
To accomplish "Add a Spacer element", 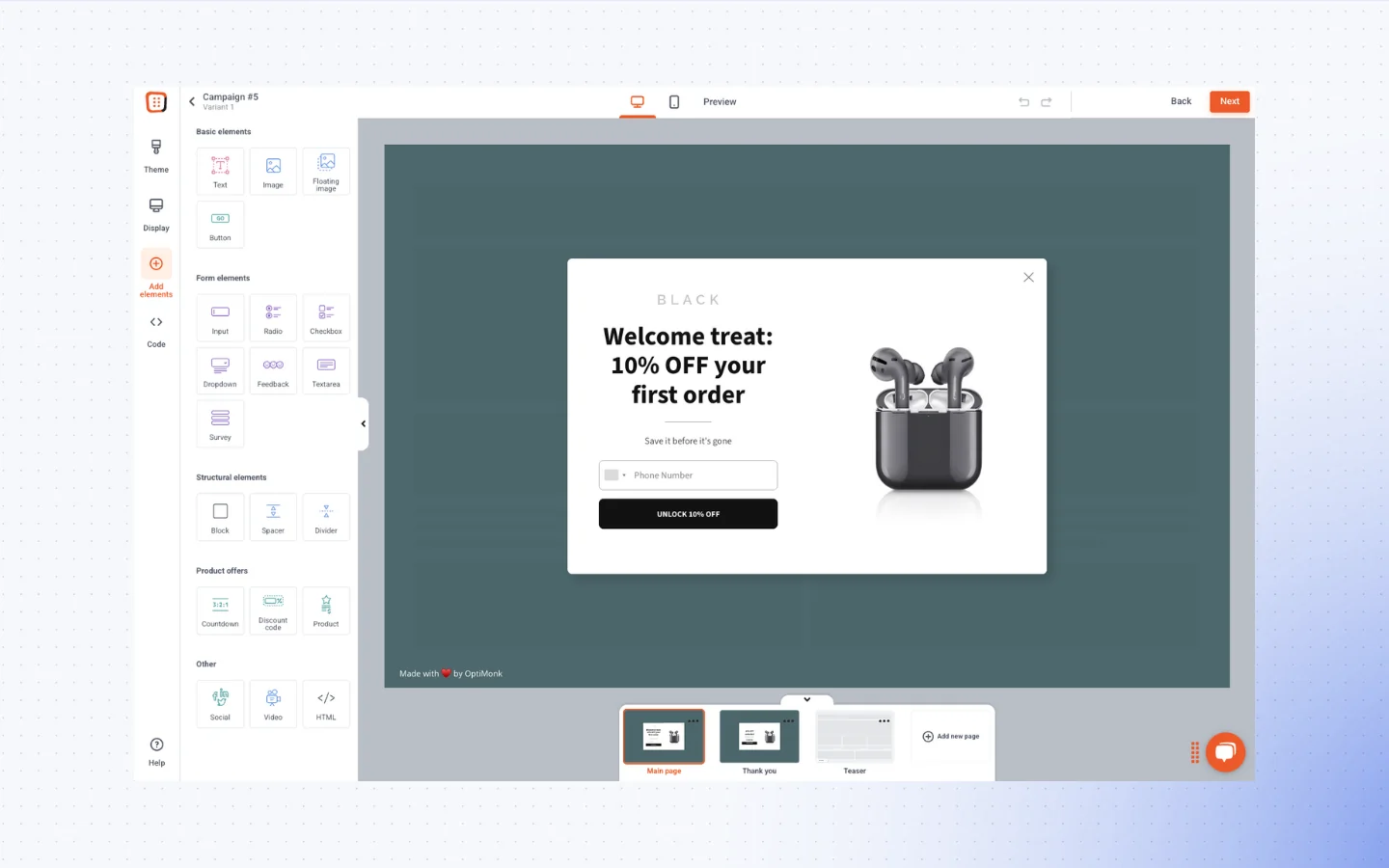I will tap(273, 518).
